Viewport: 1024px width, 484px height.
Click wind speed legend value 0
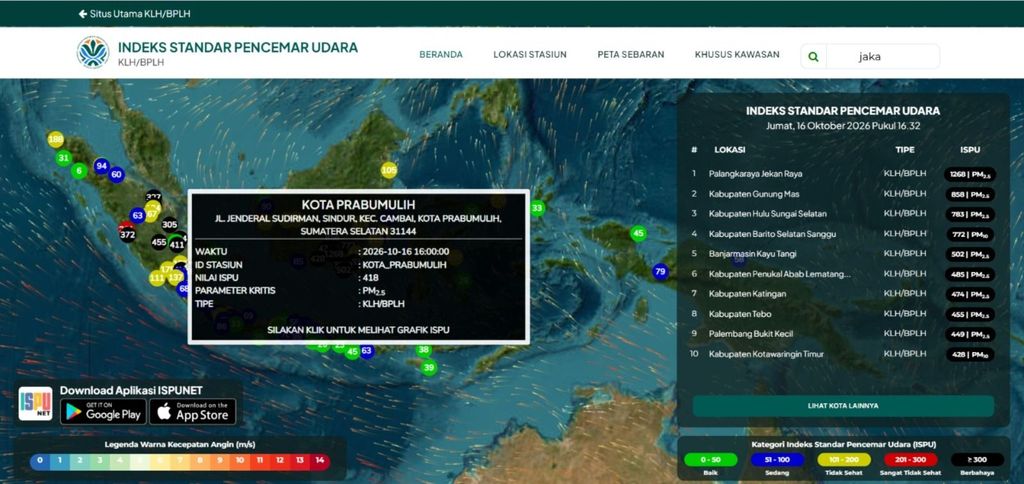pyautogui.click(x=40, y=460)
